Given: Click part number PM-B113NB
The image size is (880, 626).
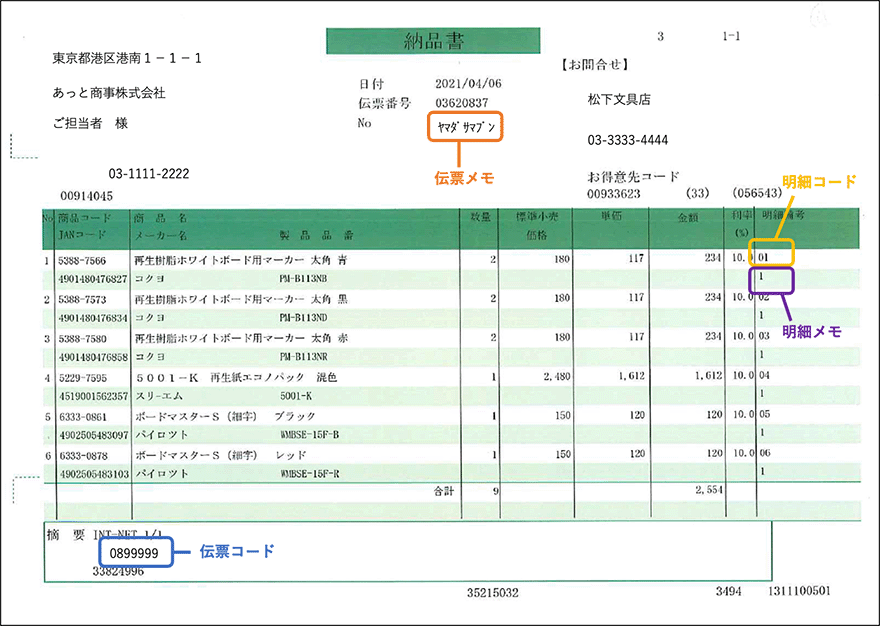Looking at the screenshot, I should pyautogui.click(x=303, y=279).
